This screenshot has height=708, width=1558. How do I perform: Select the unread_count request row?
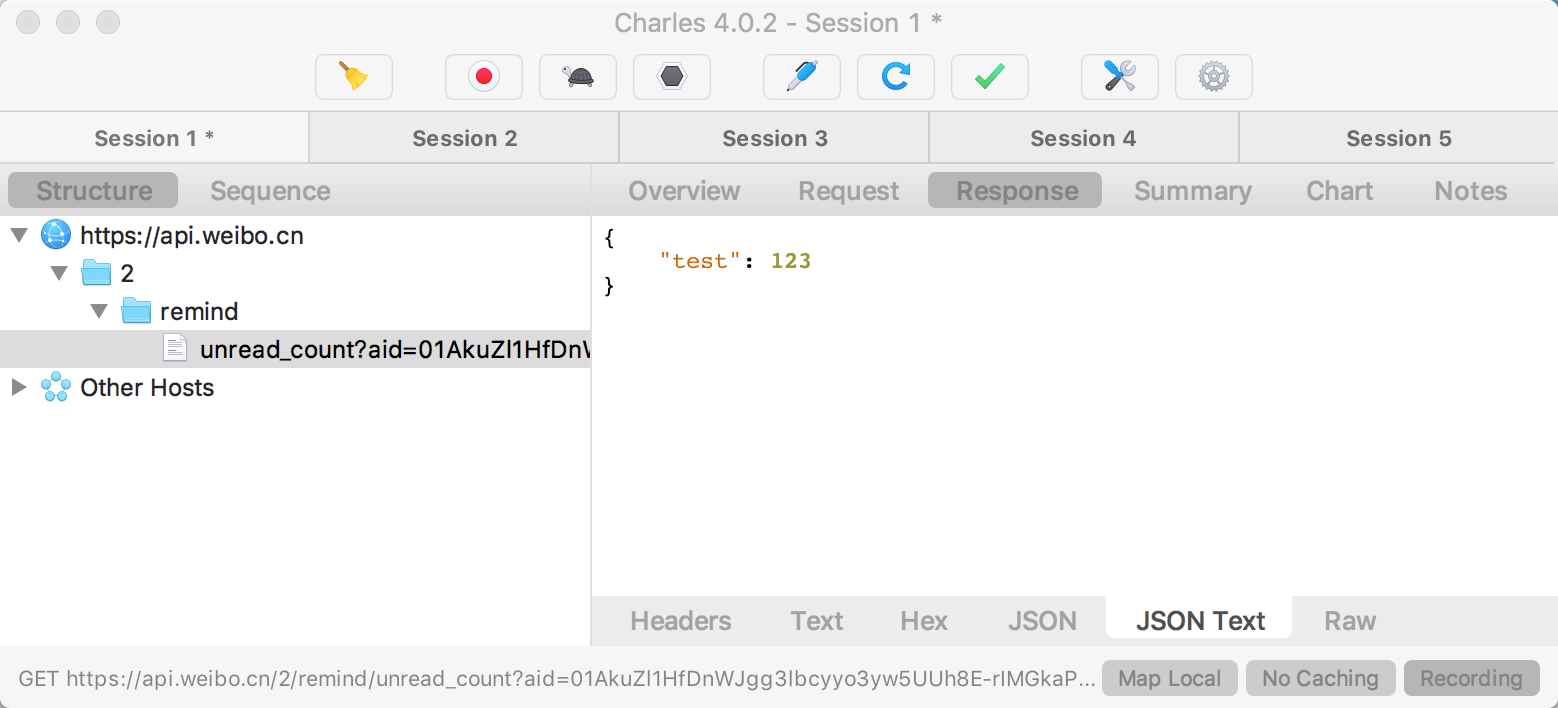click(x=295, y=349)
